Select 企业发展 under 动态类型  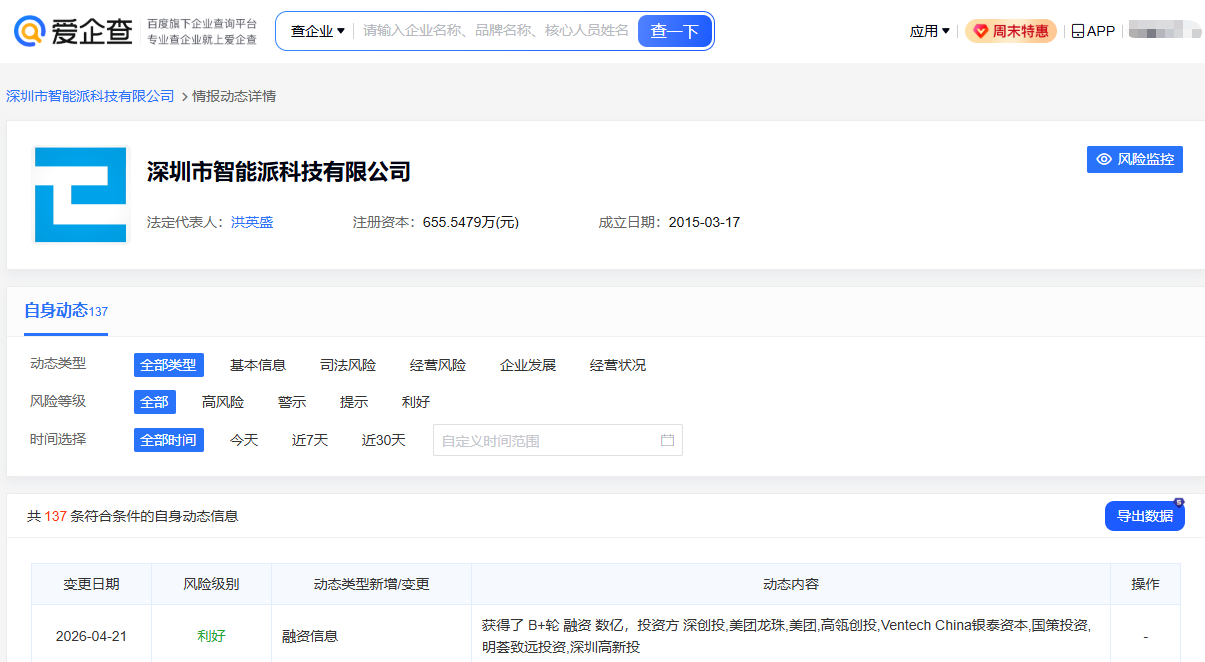527,365
